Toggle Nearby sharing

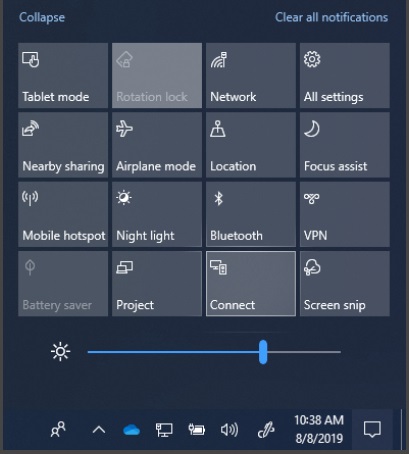(63, 145)
